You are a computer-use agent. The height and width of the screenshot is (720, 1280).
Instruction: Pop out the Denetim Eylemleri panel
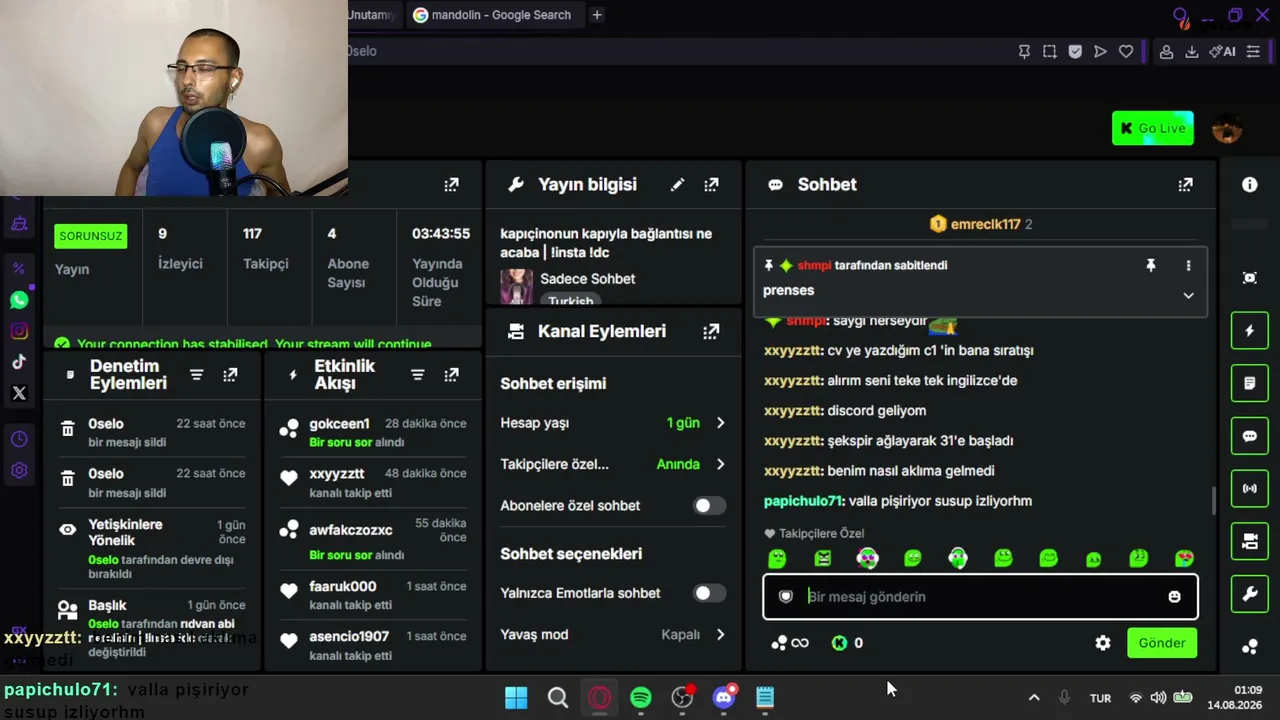coord(230,375)
